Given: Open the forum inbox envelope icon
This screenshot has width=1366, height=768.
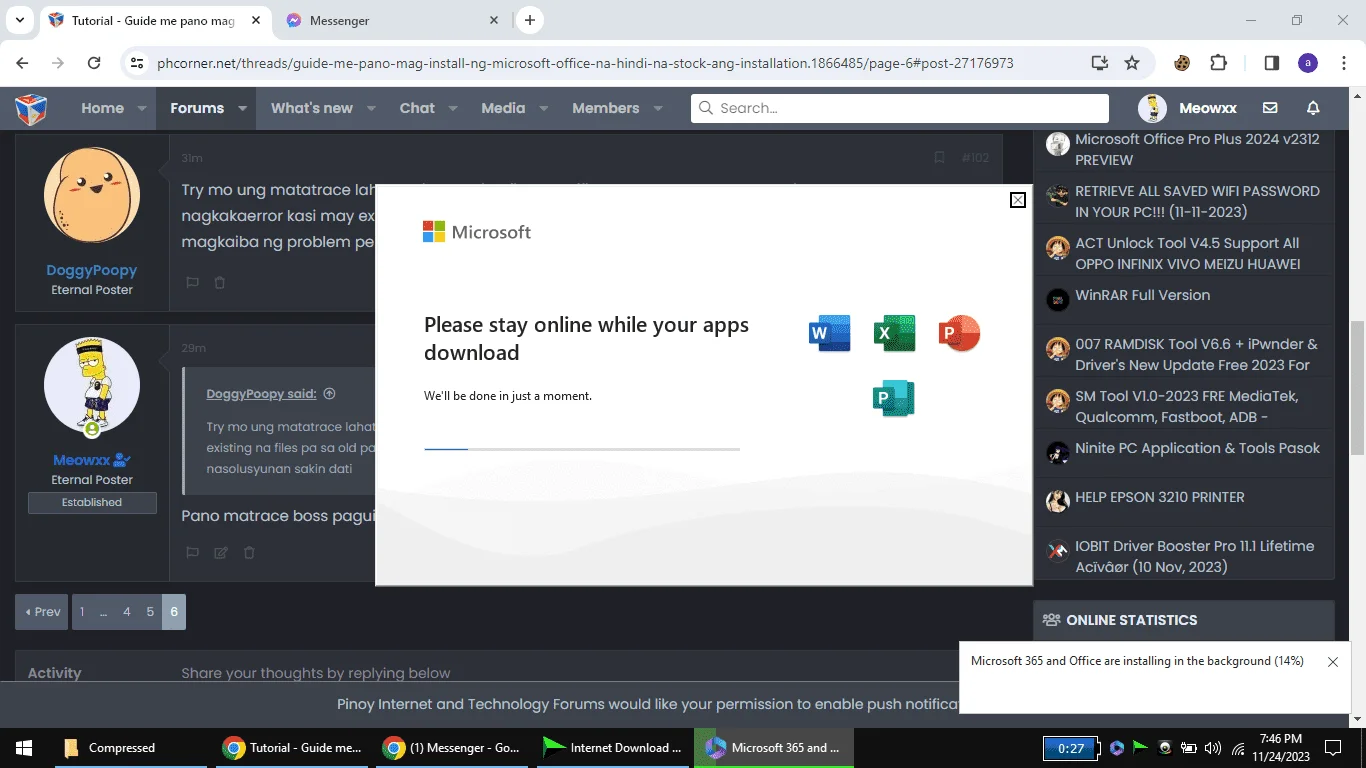Looking at the screenshot, I should click(x=1270, y=108).
